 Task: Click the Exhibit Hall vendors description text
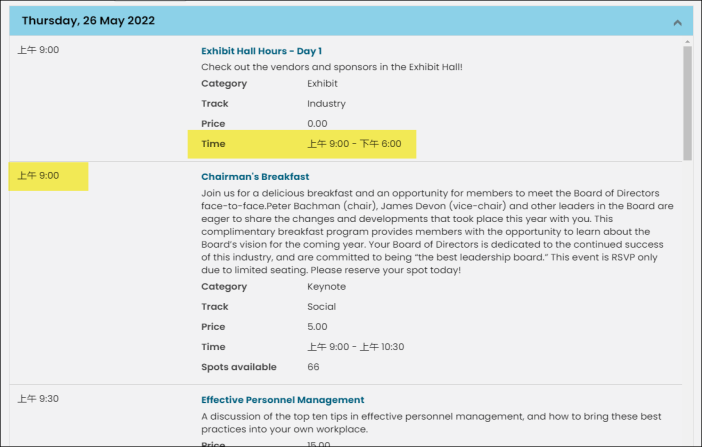pos(331,67)
